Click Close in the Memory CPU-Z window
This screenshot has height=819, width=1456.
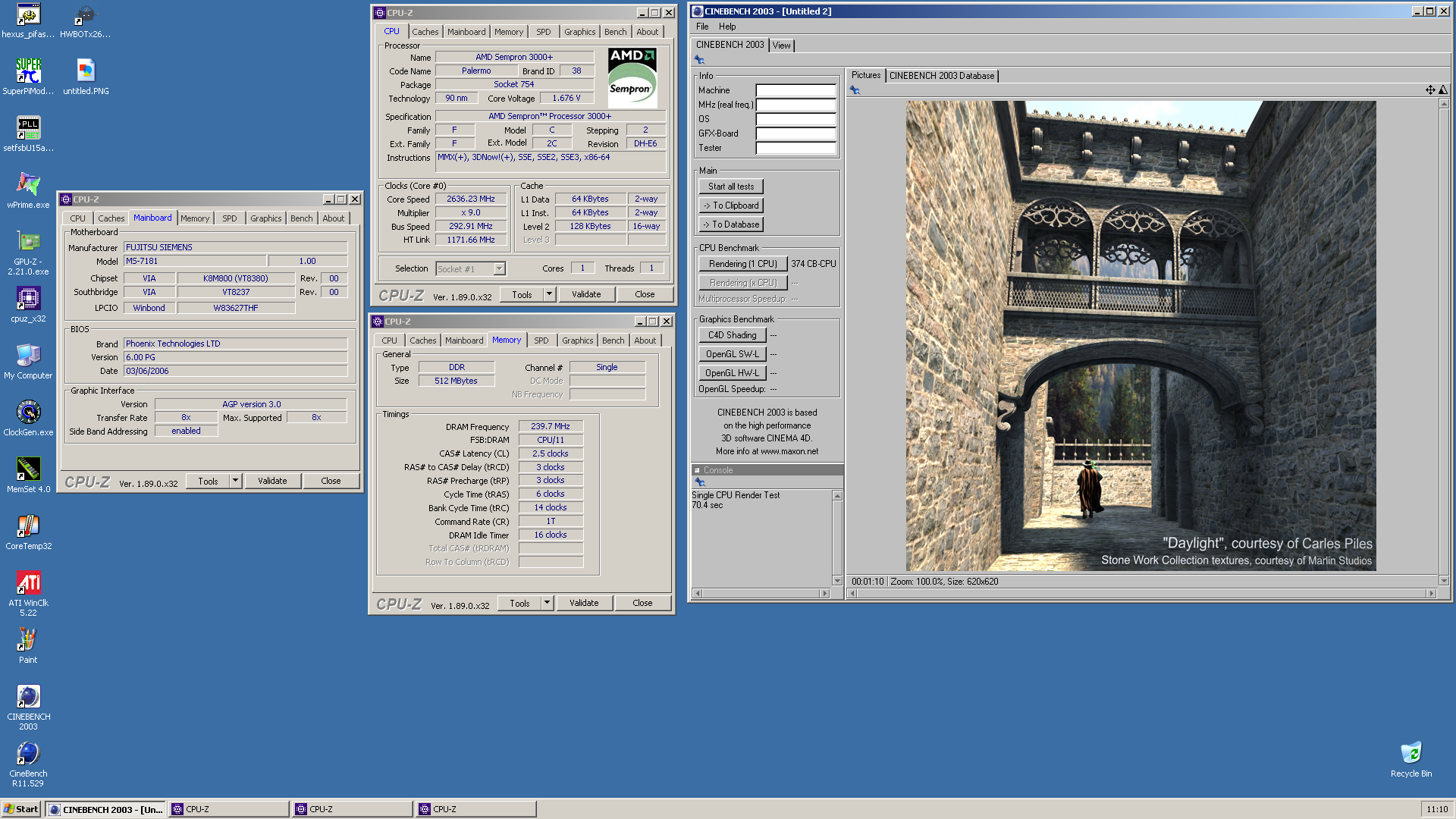(x=642, y=603)
